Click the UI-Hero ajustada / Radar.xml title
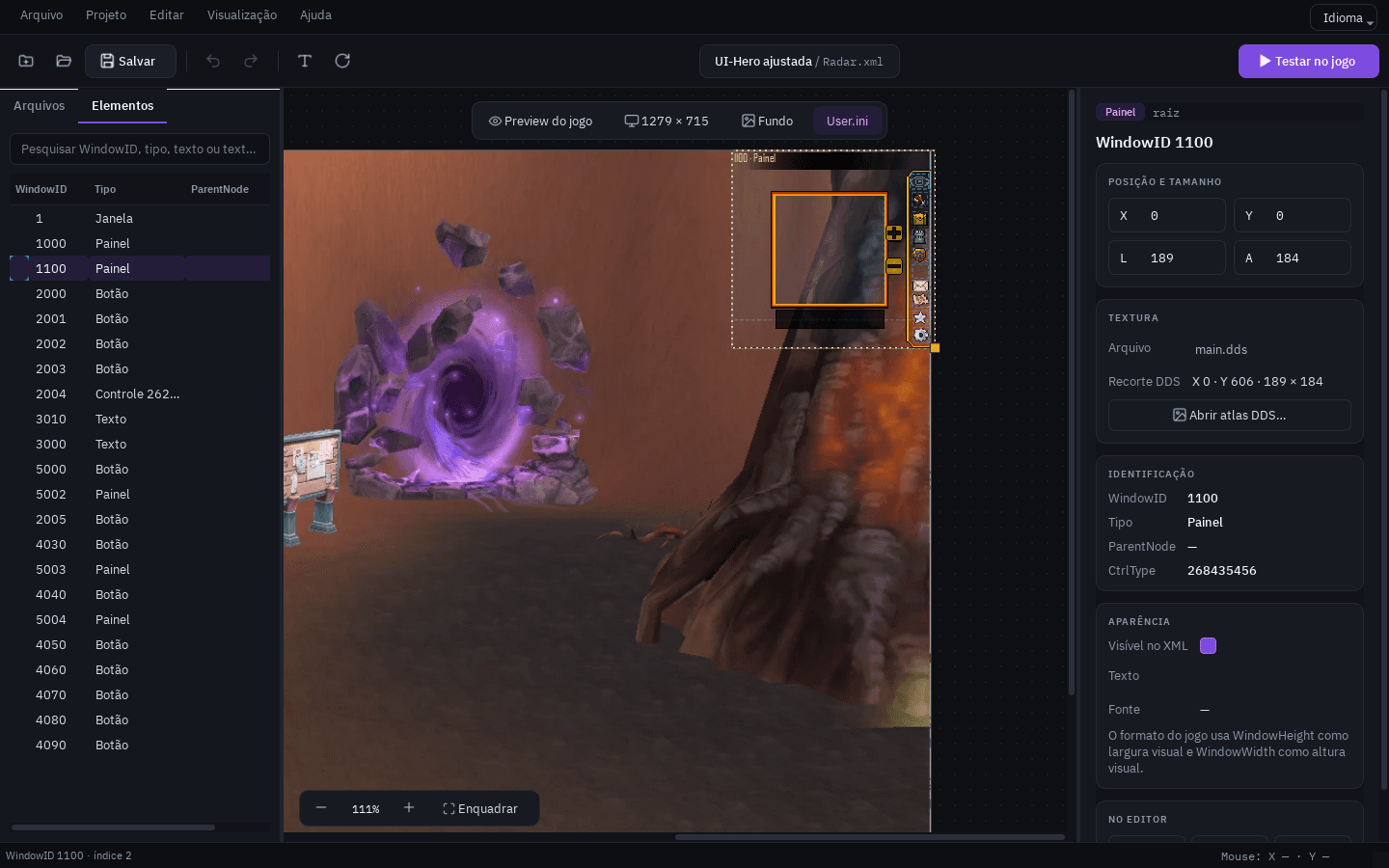 800,61
